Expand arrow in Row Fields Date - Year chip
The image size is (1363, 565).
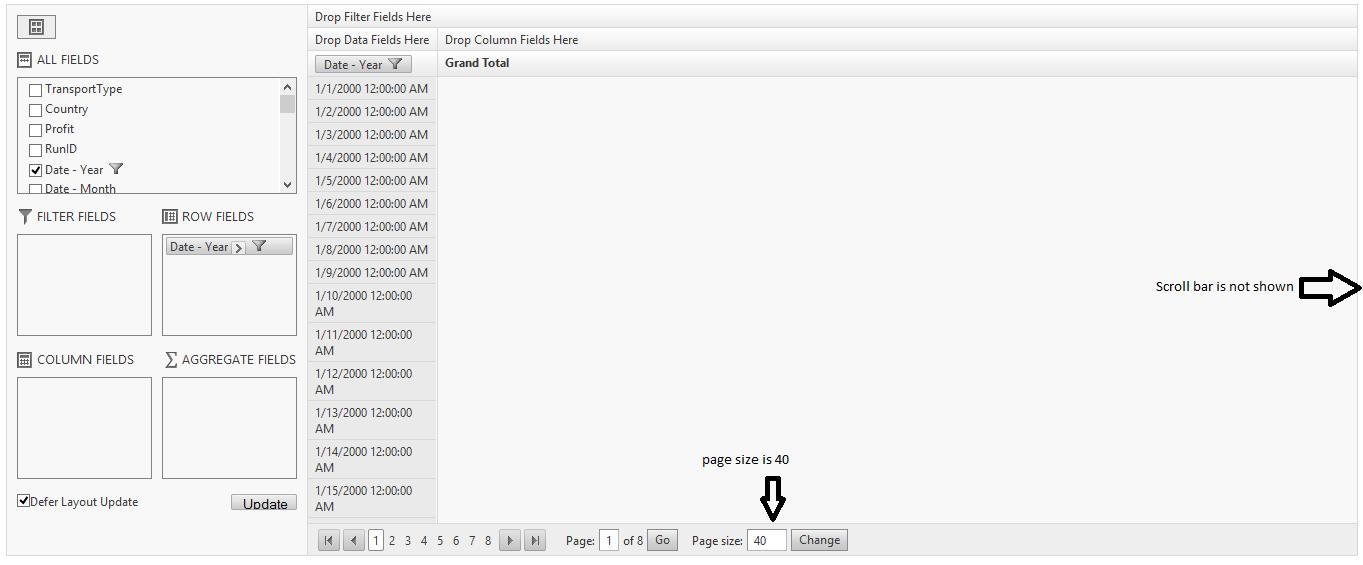[238, 247]
